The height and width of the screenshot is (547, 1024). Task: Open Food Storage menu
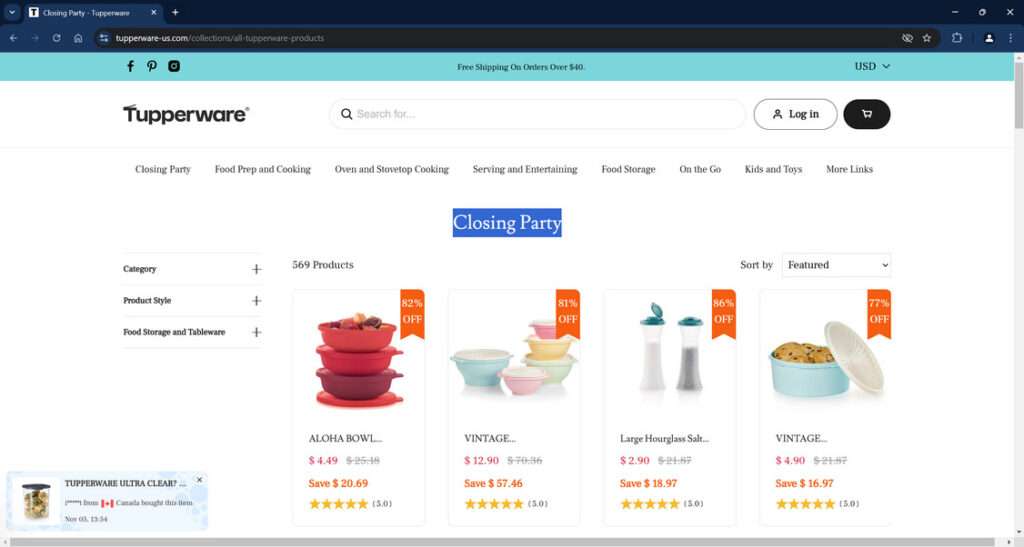pyautogui.click(x=628, y=169)
